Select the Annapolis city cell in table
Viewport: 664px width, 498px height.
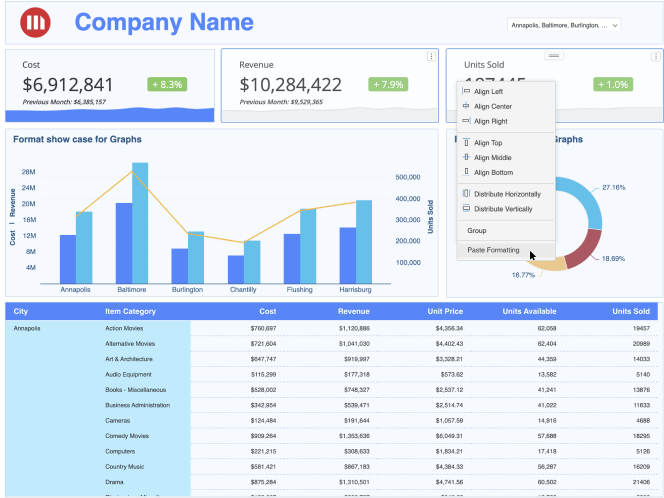click(x=28, y=328)
